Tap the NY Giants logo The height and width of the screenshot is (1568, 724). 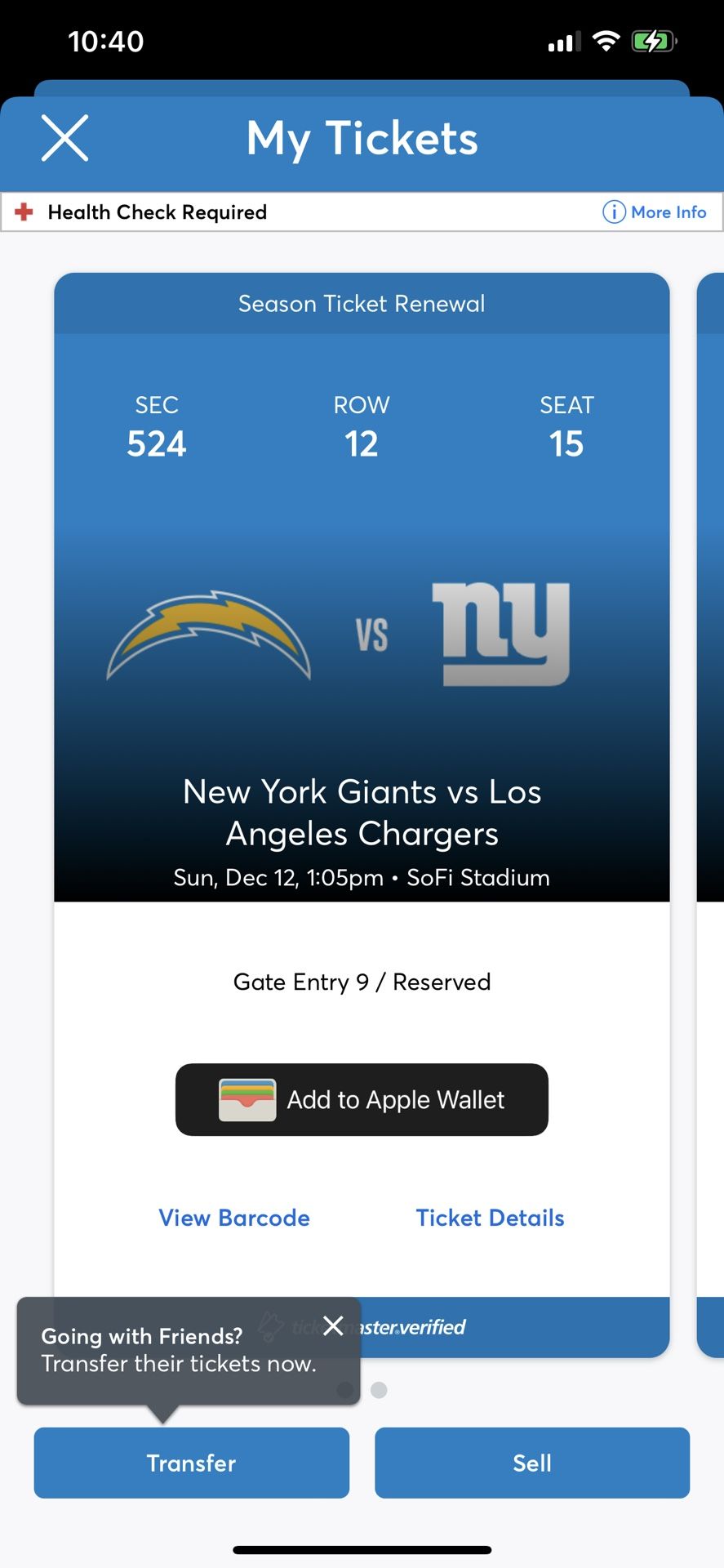(x=500, y=635)
